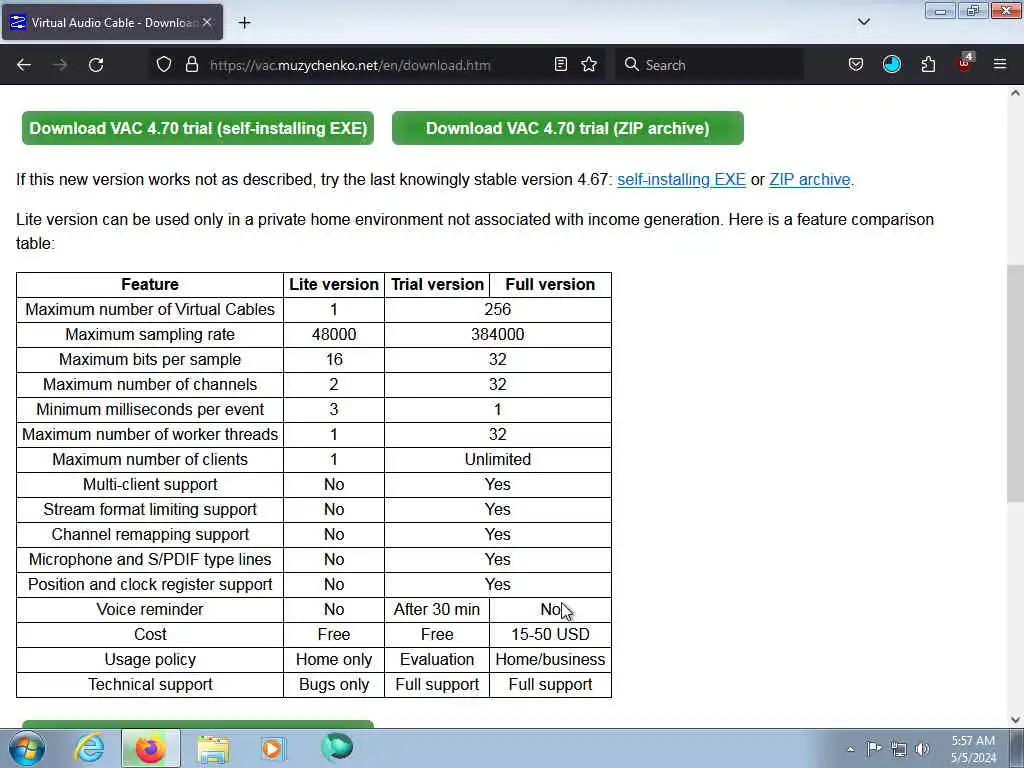
Task: Open the Pocket save icon
Action: 856,65
